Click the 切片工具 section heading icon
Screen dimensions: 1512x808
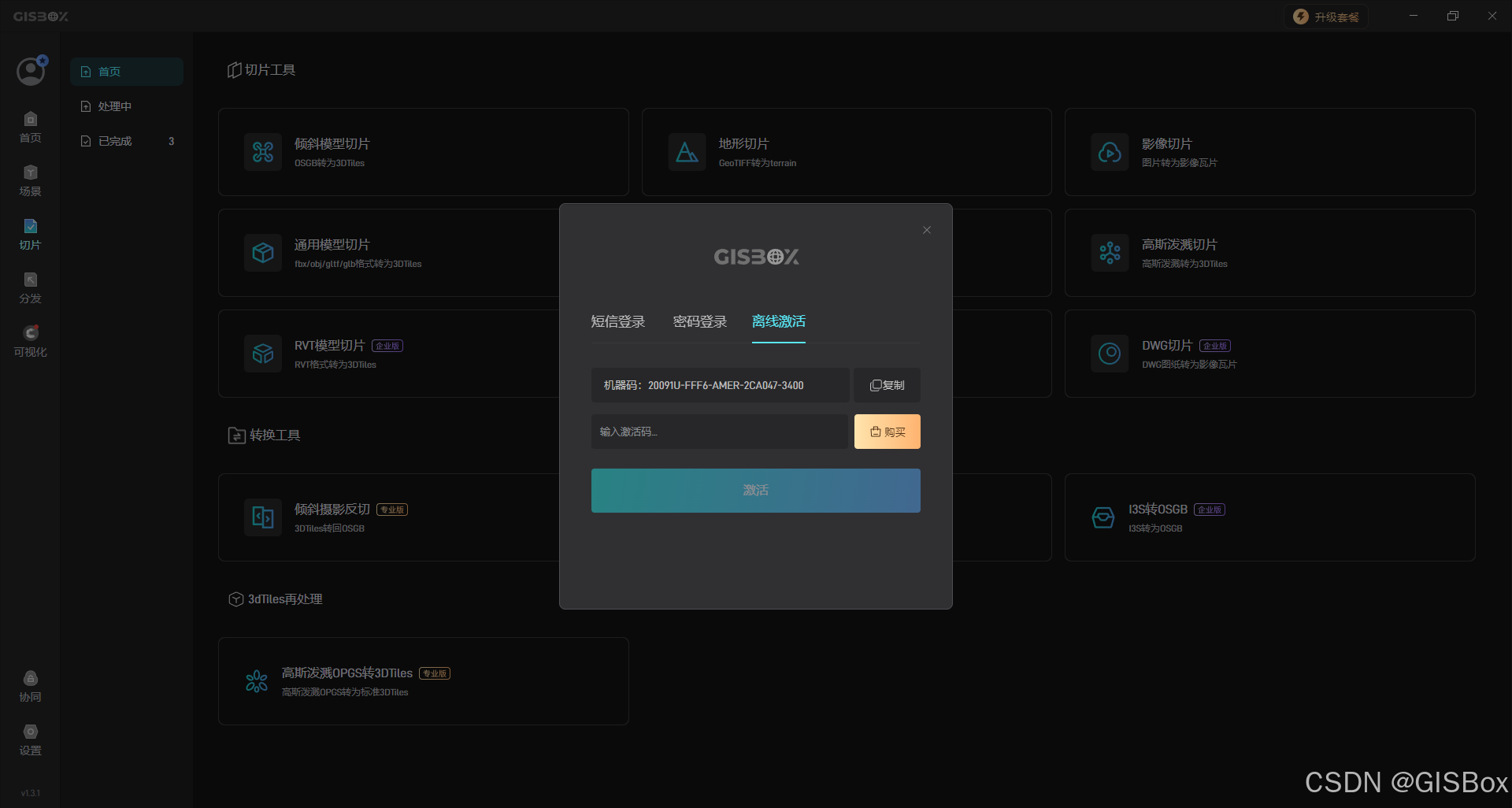pyautogui.click(x=235, y=70)
